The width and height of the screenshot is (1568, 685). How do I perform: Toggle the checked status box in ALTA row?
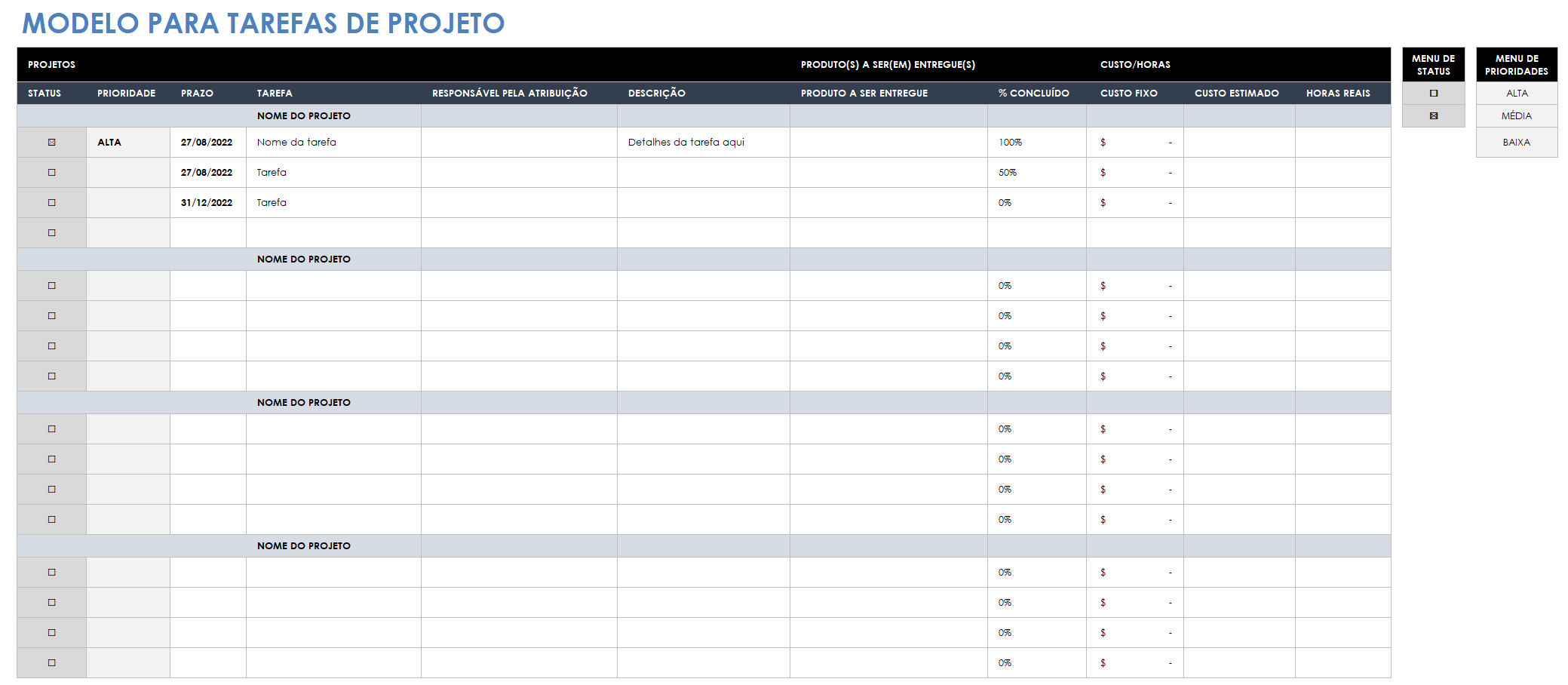coord(52,142)
